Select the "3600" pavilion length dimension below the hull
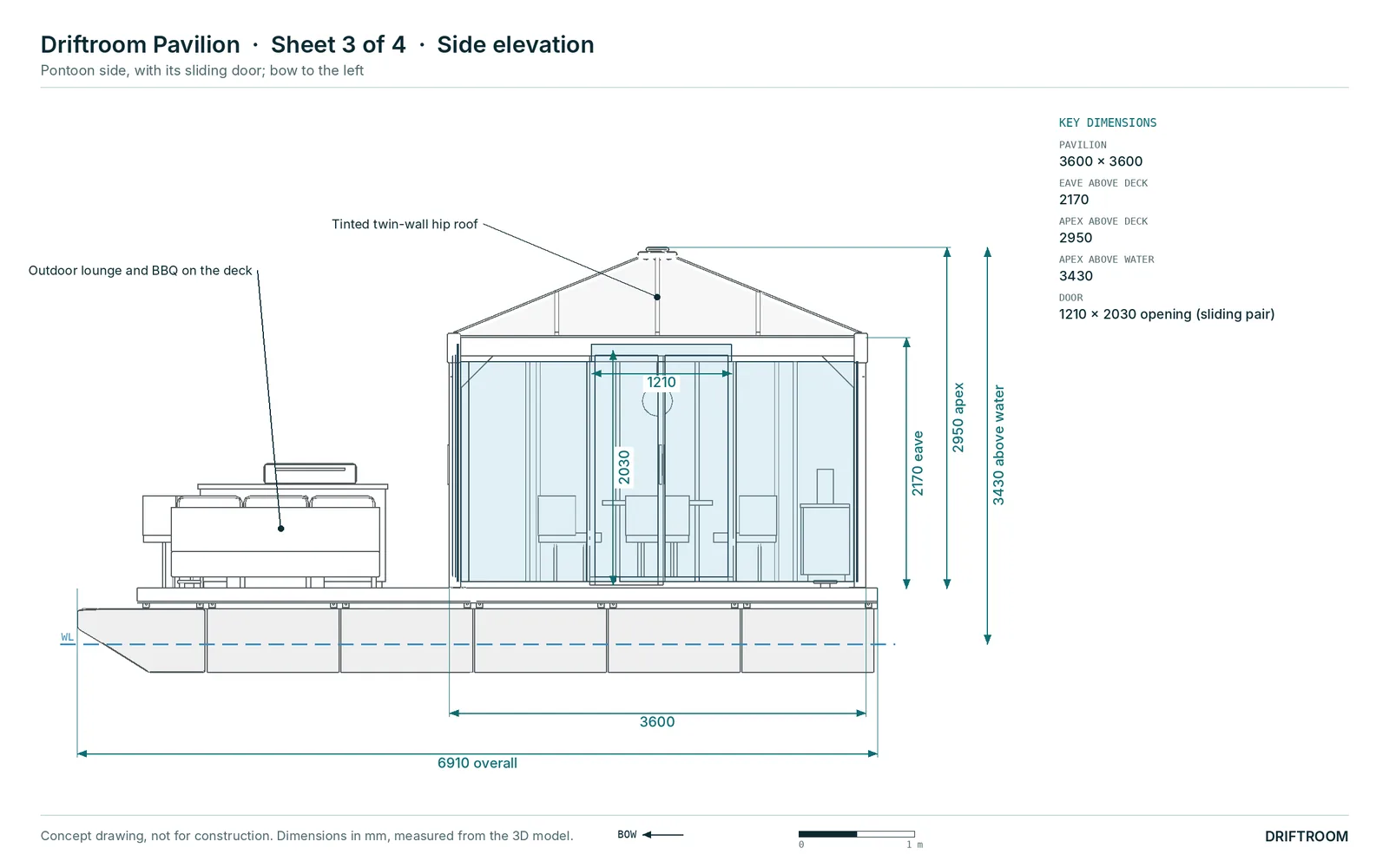The height and width of the screenshot is (868, 1389). (657, 722)
